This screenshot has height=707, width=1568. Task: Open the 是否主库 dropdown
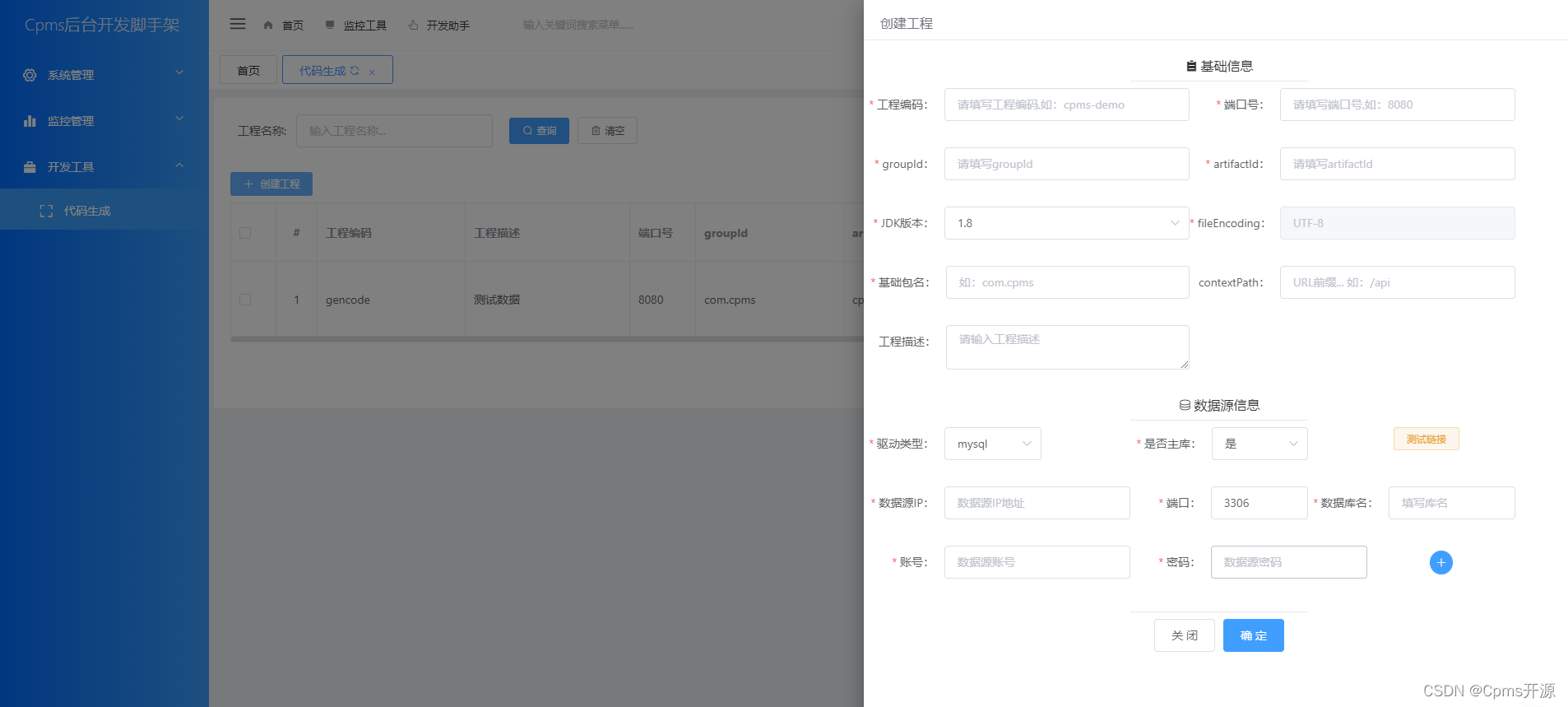click(1259, 444)
